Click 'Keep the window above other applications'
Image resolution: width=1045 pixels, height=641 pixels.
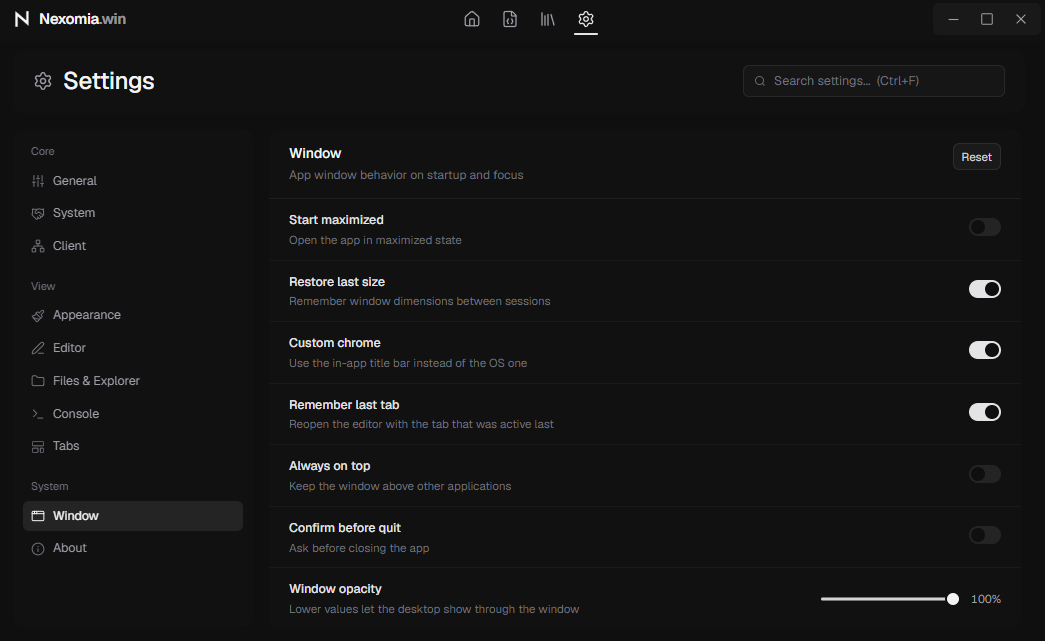click(400, 486)
